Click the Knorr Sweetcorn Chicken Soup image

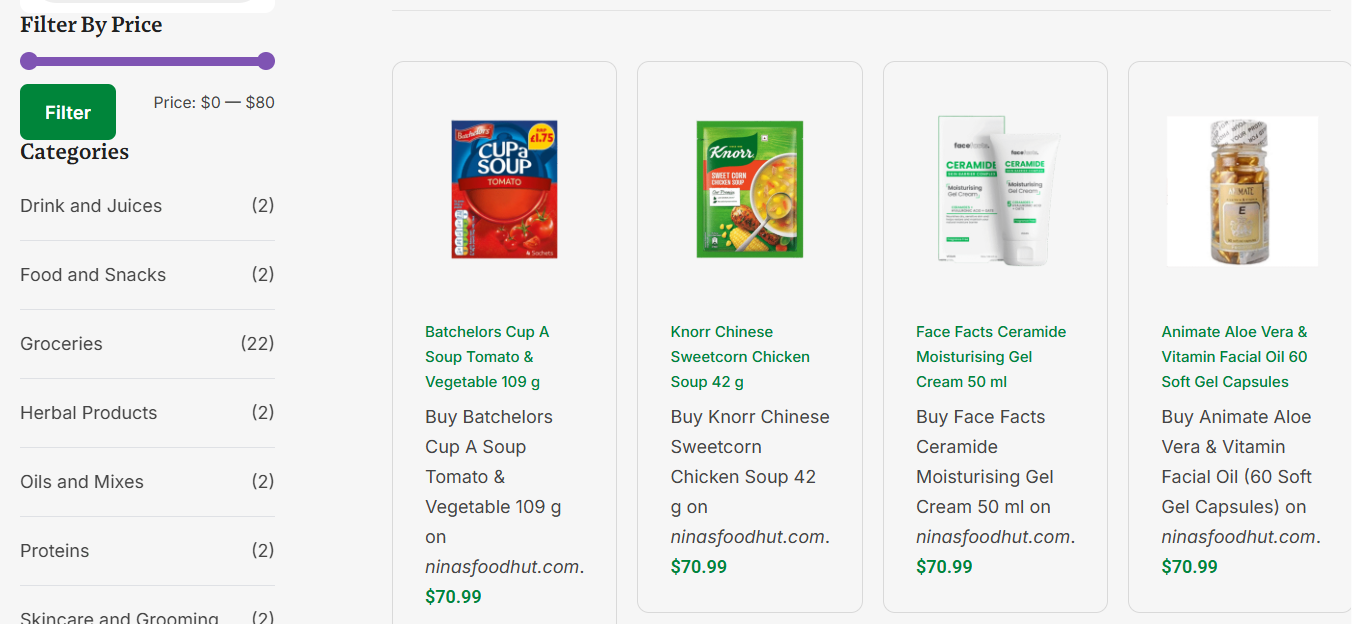749,190
